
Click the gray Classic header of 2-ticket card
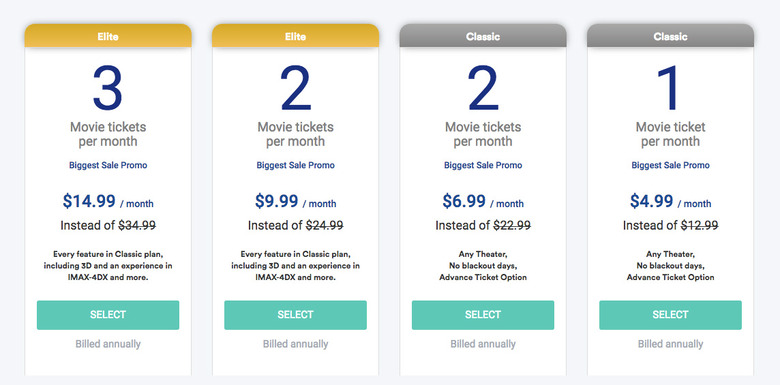483,36
